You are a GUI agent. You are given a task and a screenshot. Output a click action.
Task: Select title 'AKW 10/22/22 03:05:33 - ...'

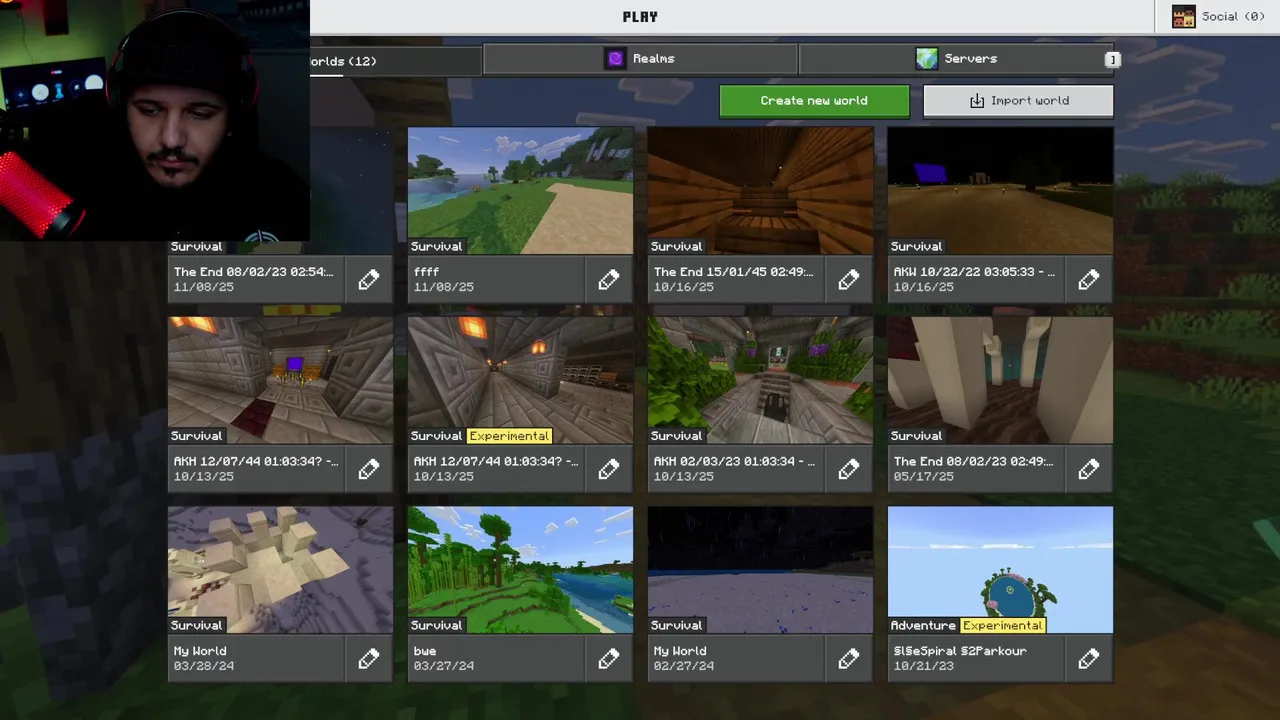coord(974,272)
